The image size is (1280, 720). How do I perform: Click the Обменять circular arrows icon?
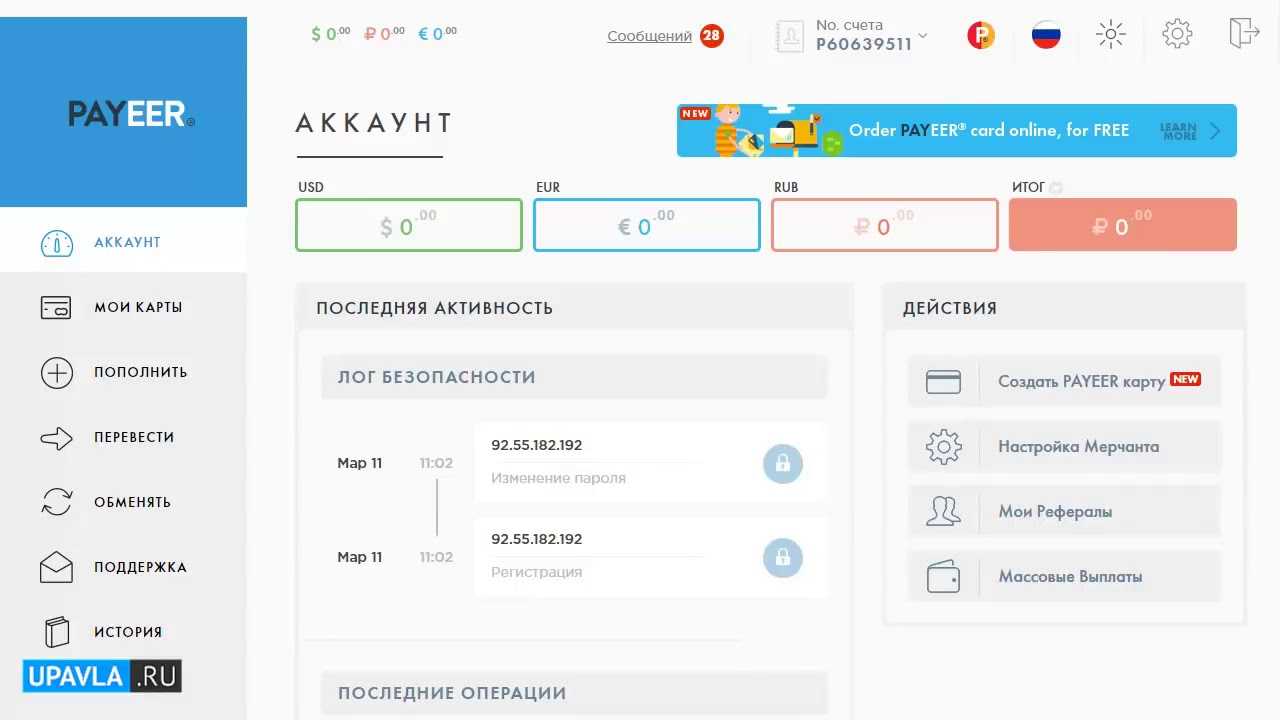(x=57, y=502)
